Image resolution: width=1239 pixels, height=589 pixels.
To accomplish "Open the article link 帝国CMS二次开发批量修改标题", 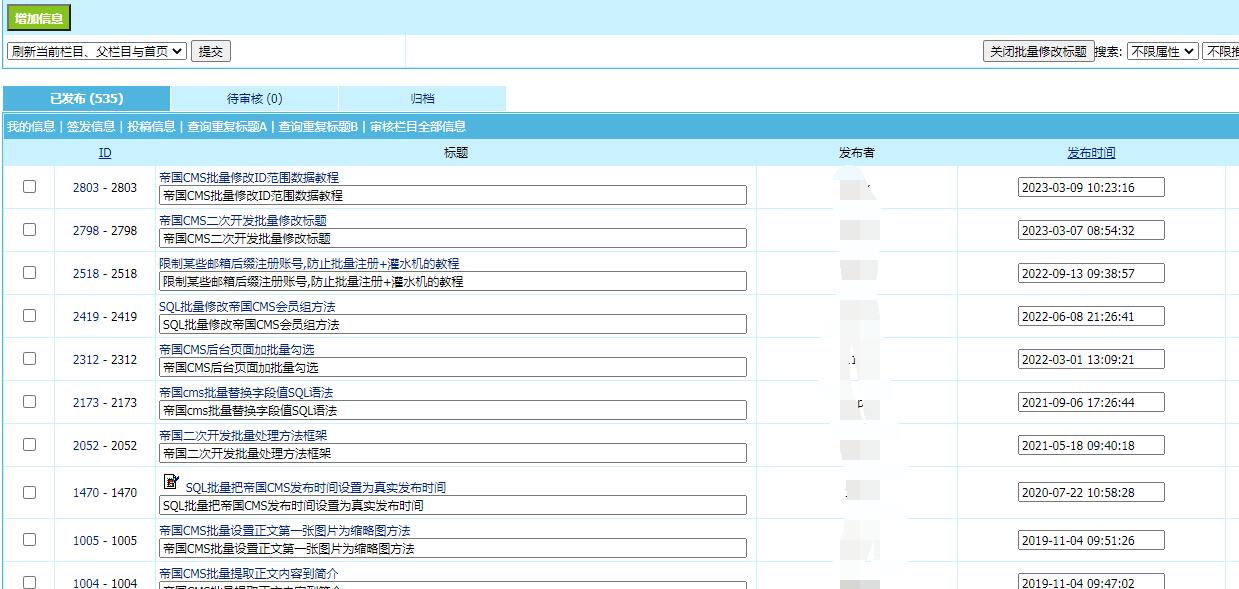I will coord(243,220).
